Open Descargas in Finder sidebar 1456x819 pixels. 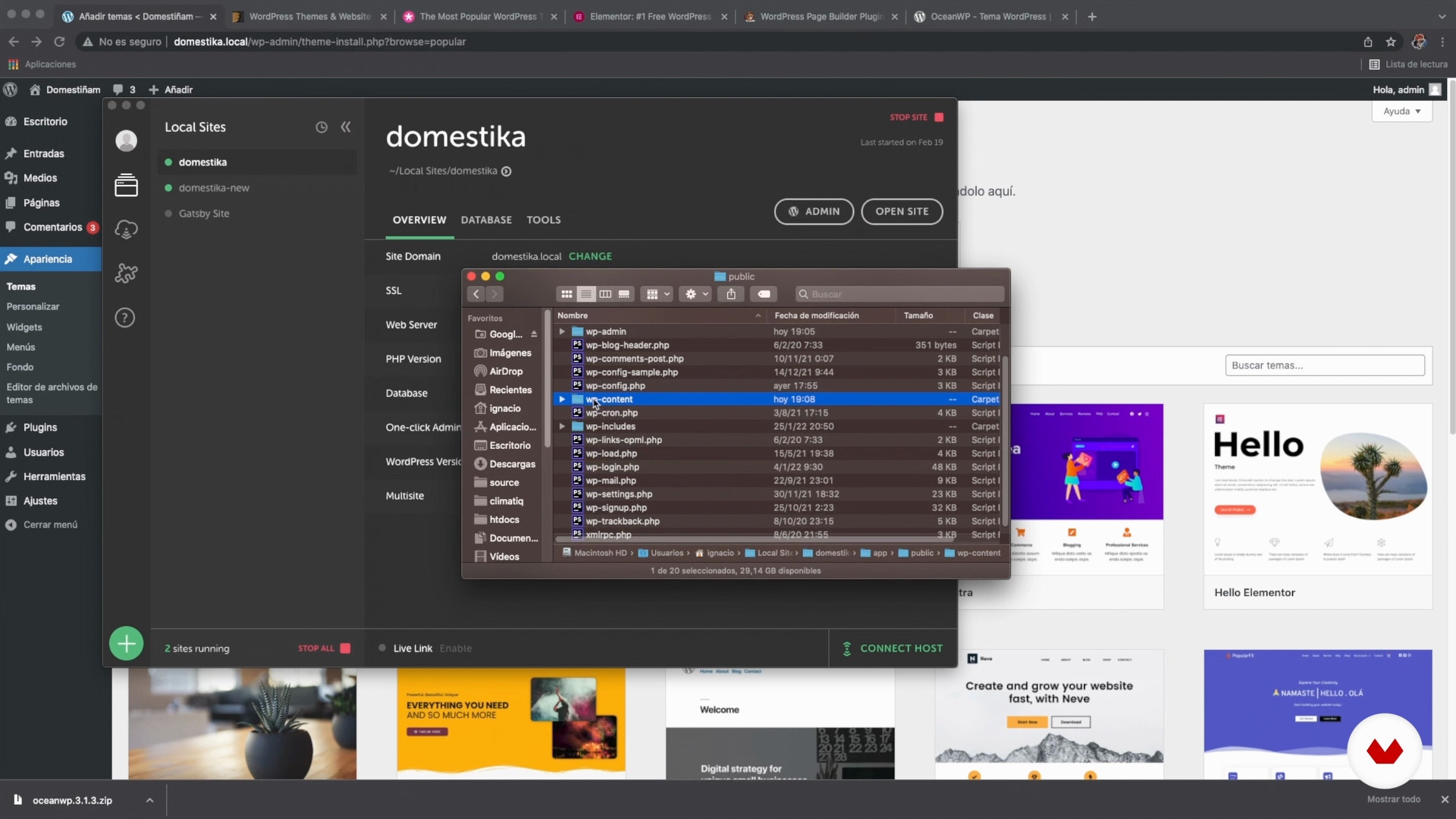click(x=505, y=464)
